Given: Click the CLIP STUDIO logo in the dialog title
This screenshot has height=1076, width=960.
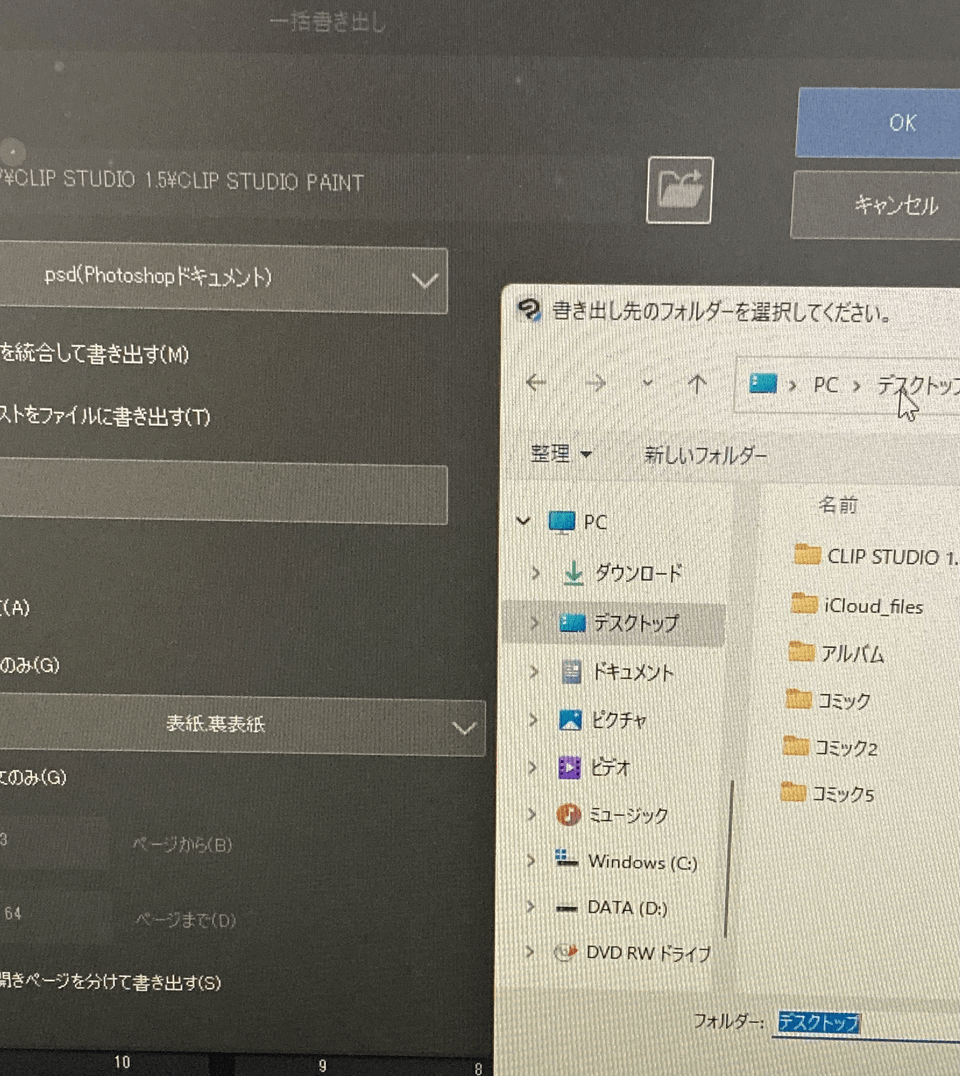Looking at the screenshot, I should [x=530, y=311].
